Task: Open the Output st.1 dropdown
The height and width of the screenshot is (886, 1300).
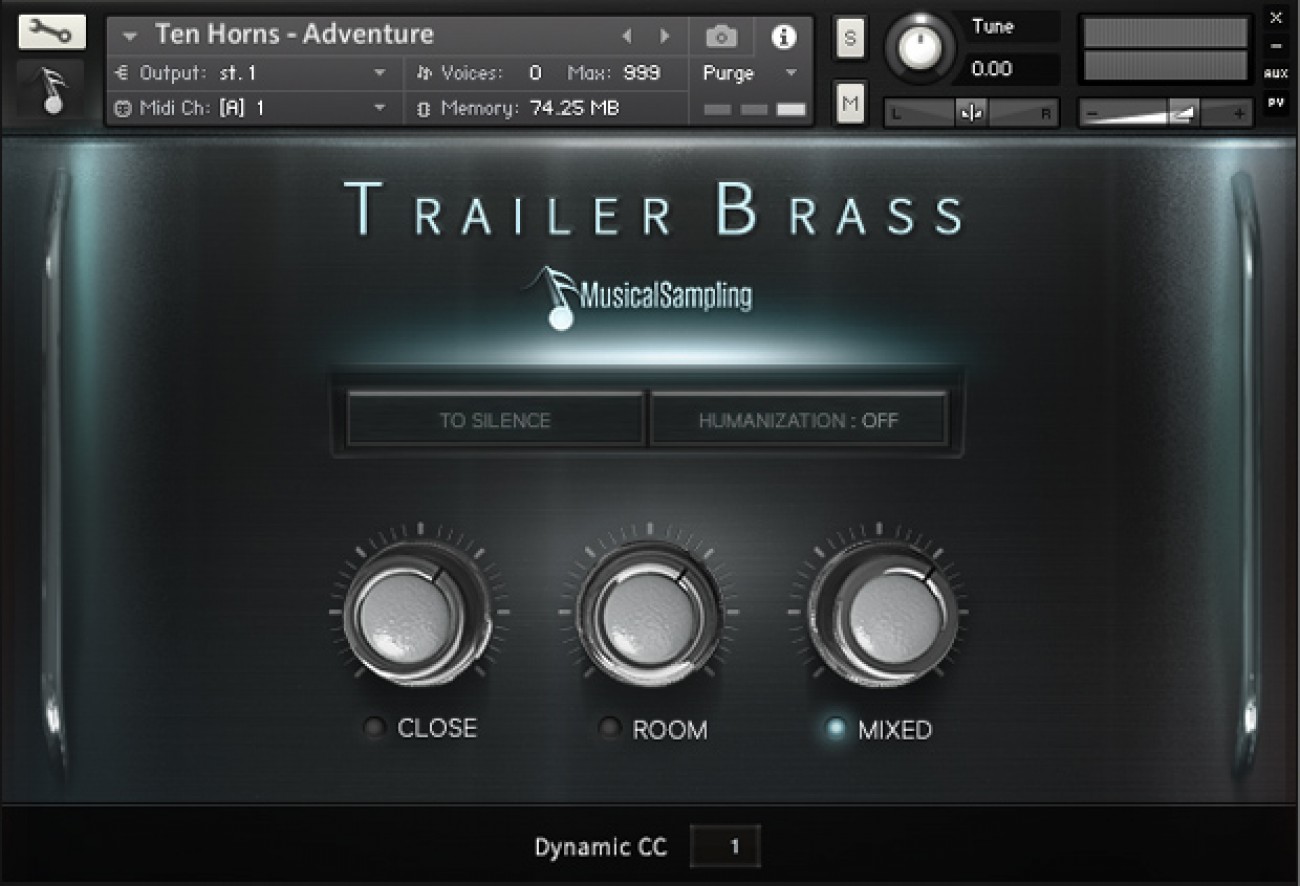Action: [x=383, y=73]
